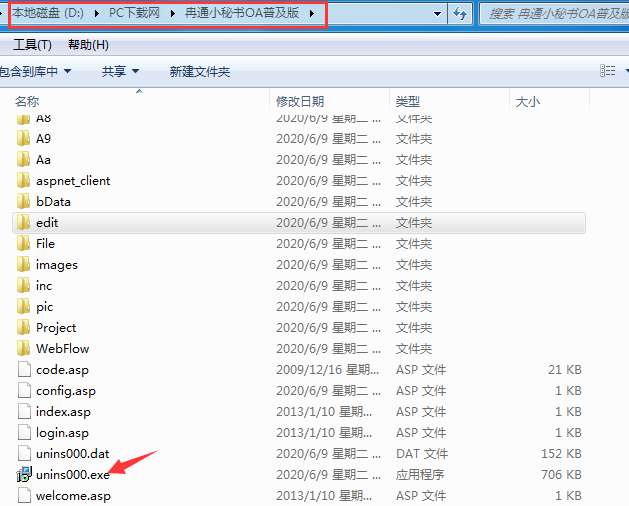Click 本地磁盘 (D:) in the breadcrumb
The height and width of the screenshot is (506, 629).
point(48,13)
